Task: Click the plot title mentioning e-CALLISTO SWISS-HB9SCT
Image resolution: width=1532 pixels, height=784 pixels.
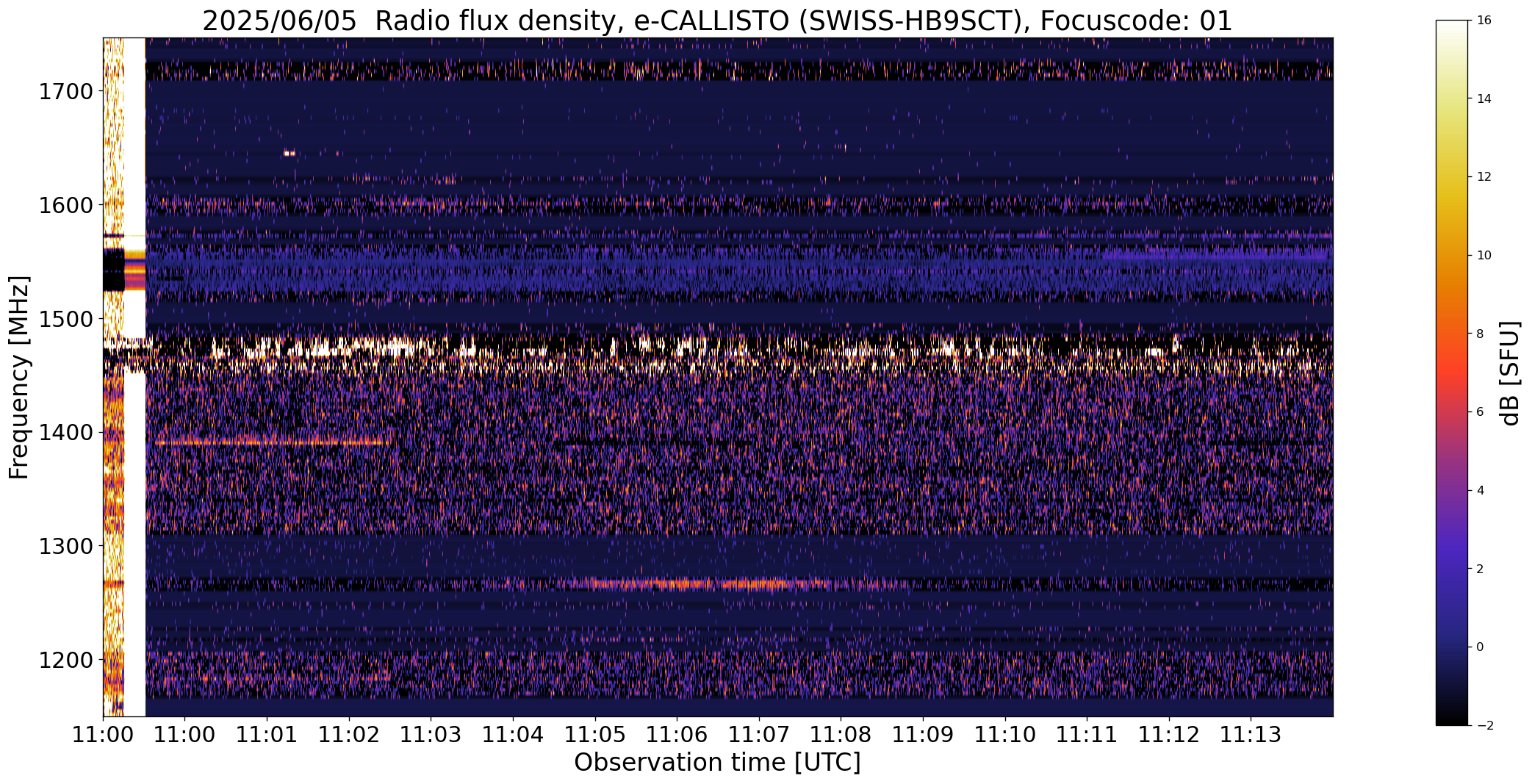Action: coord(717,21)
